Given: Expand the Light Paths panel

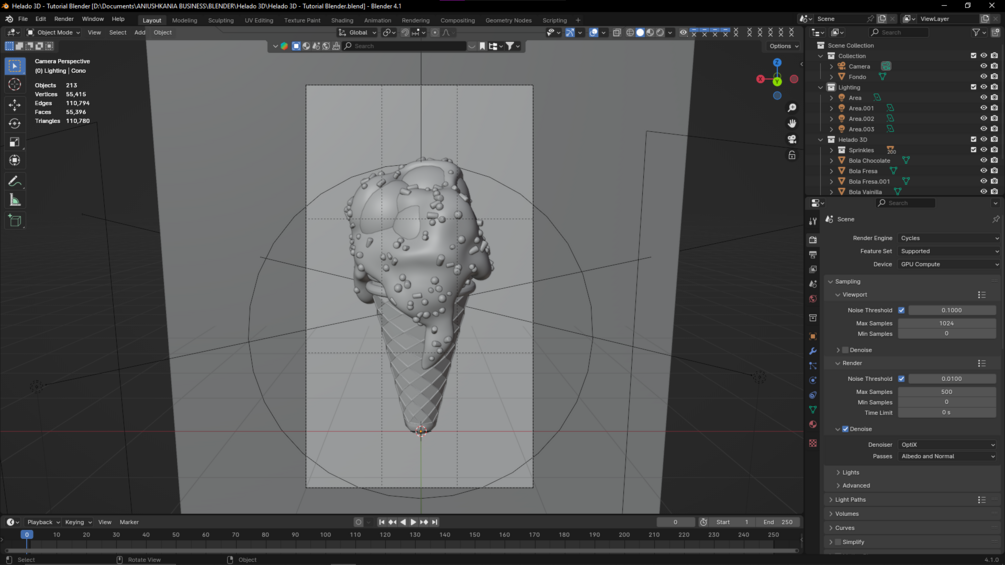Looking at the screenshot, I should (850, 500).
